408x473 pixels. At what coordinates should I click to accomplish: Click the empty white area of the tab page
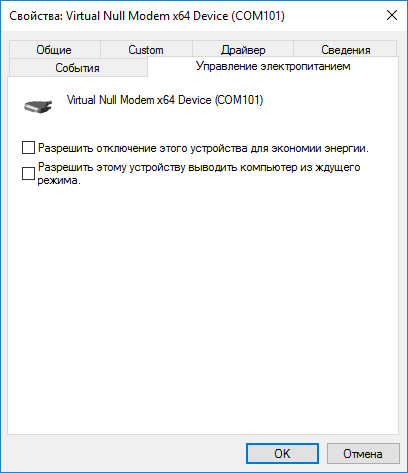(203, 307)
